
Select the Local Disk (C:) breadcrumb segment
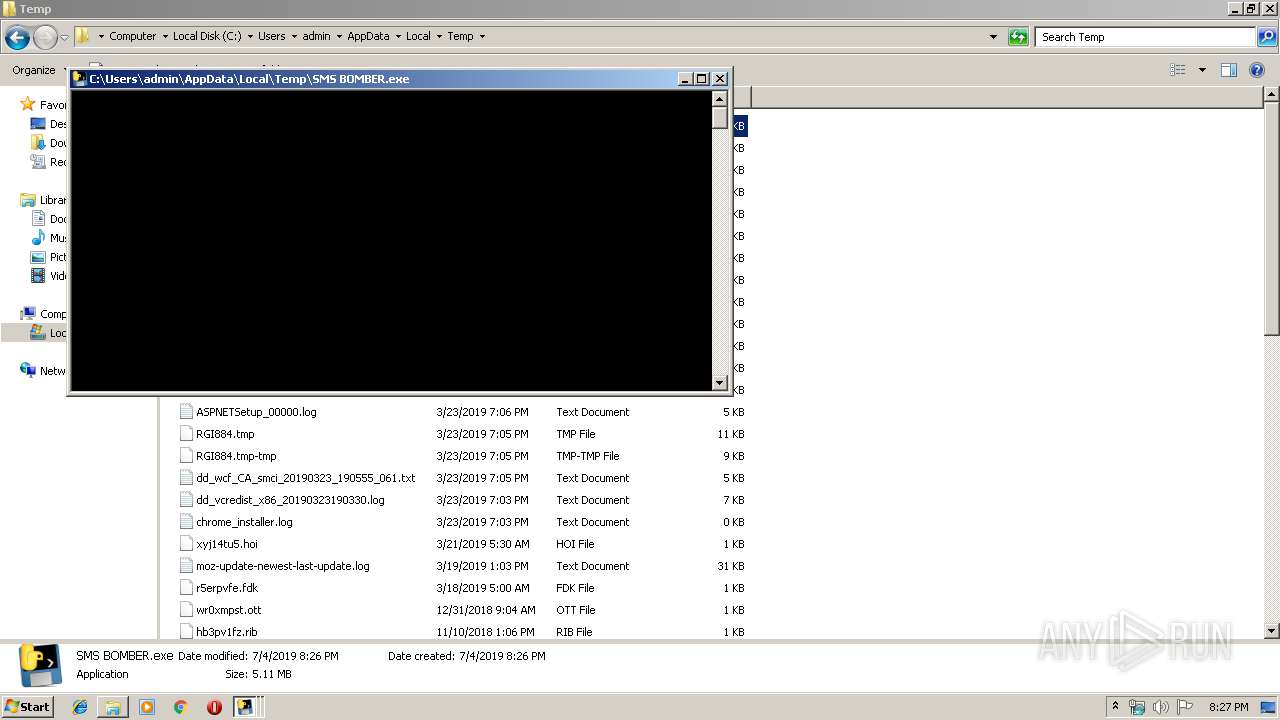point(208,36)
